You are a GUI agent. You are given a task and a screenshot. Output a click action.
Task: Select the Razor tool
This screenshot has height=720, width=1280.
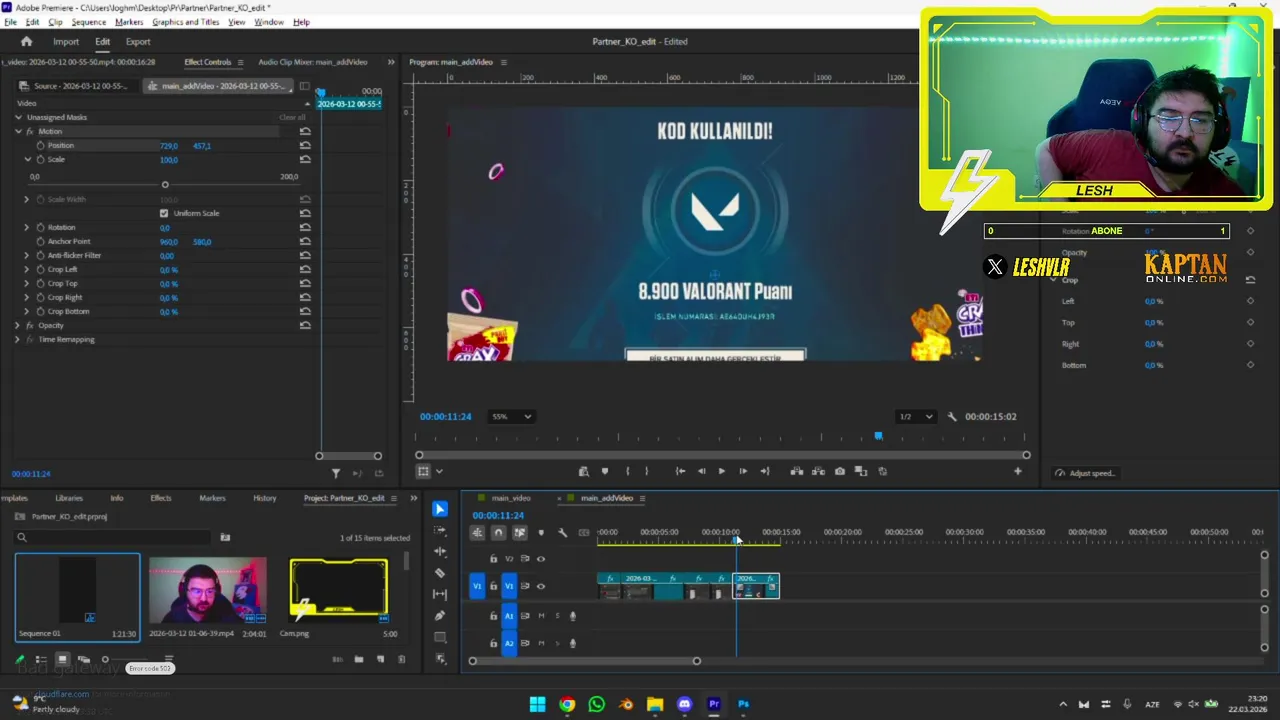point(440,573)
